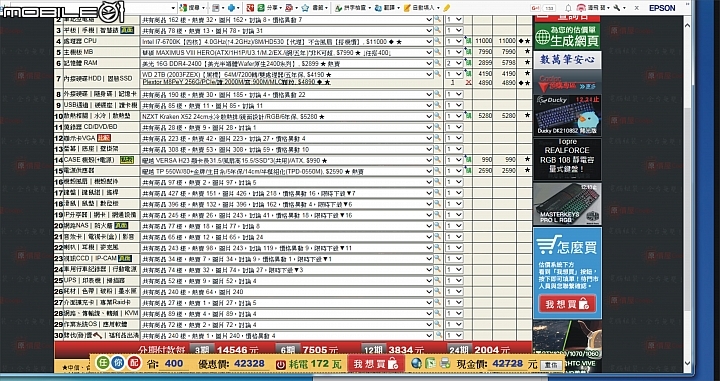Click the magnifier icon on the 主機板 MB row
Image resolution: width=720 pixels, height=381 pixels.
pos(438,52)
